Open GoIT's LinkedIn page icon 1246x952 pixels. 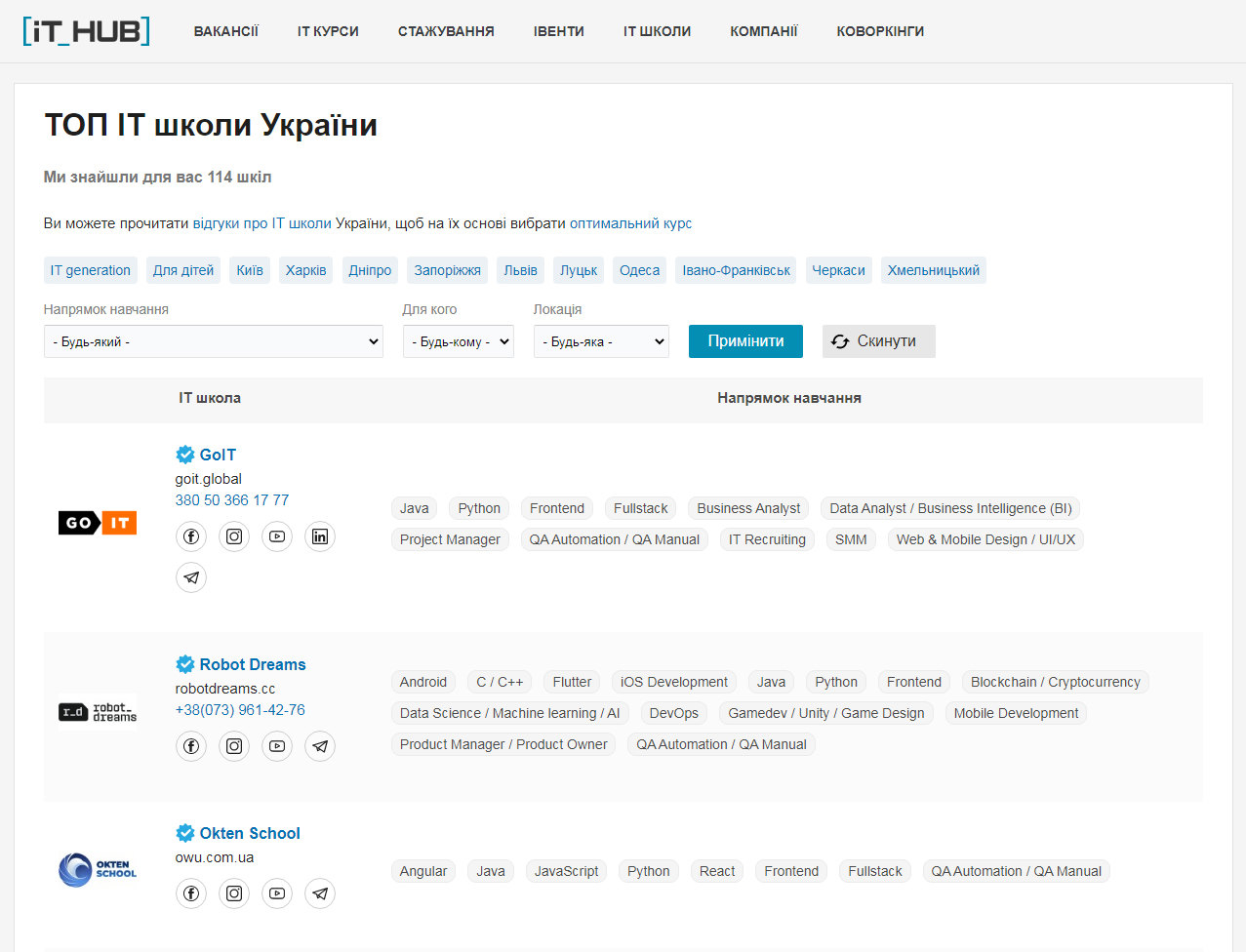[320, 536]
